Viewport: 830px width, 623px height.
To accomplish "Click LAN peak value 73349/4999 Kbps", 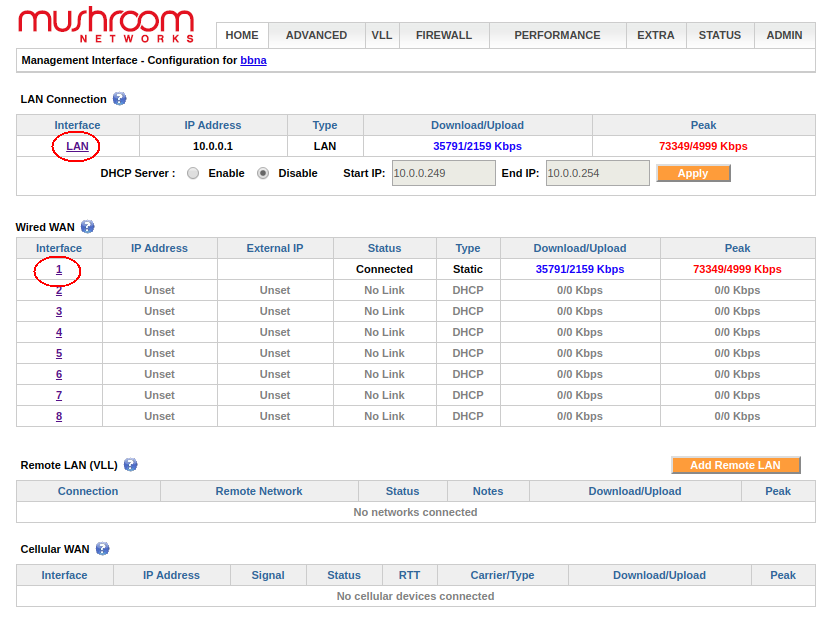I will [703, 146].
